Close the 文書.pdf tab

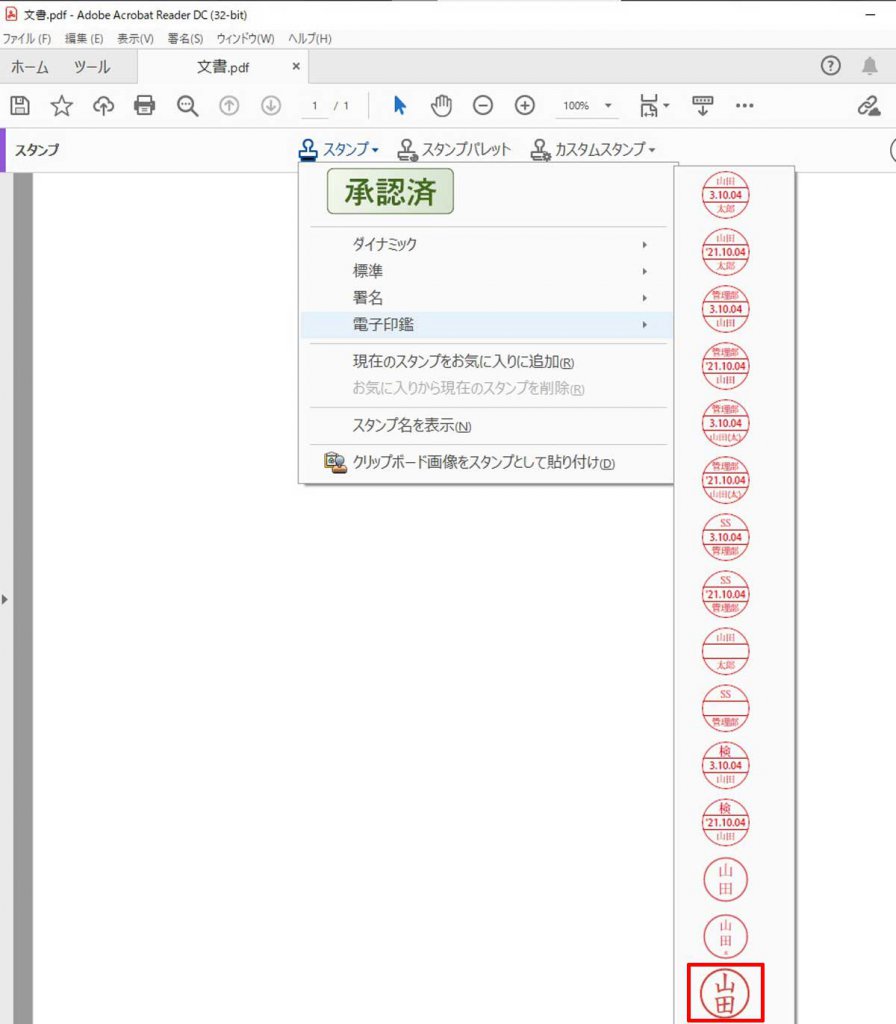tap(296, 66)
